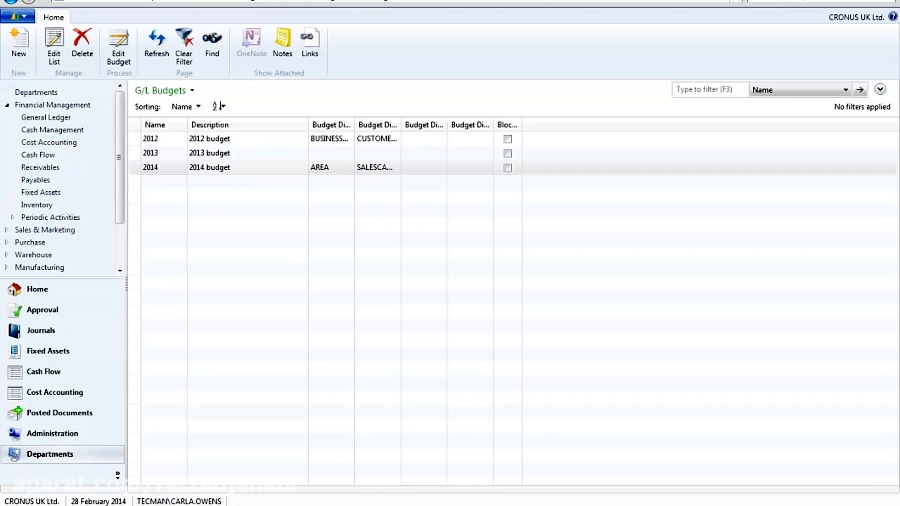900x506 pixels.
Task: Open Edit List in the ribbon
Action: click(x=54, y=46)
